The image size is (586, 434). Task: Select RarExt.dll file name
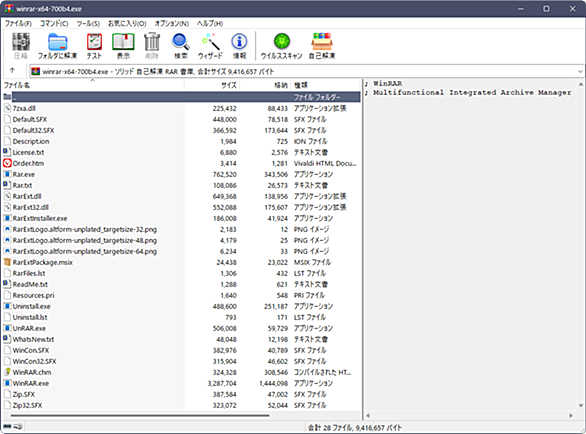coord(27,196)
